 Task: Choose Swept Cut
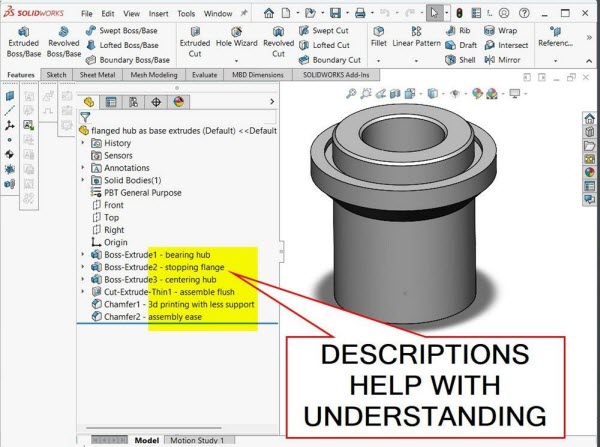pos(324,31)
